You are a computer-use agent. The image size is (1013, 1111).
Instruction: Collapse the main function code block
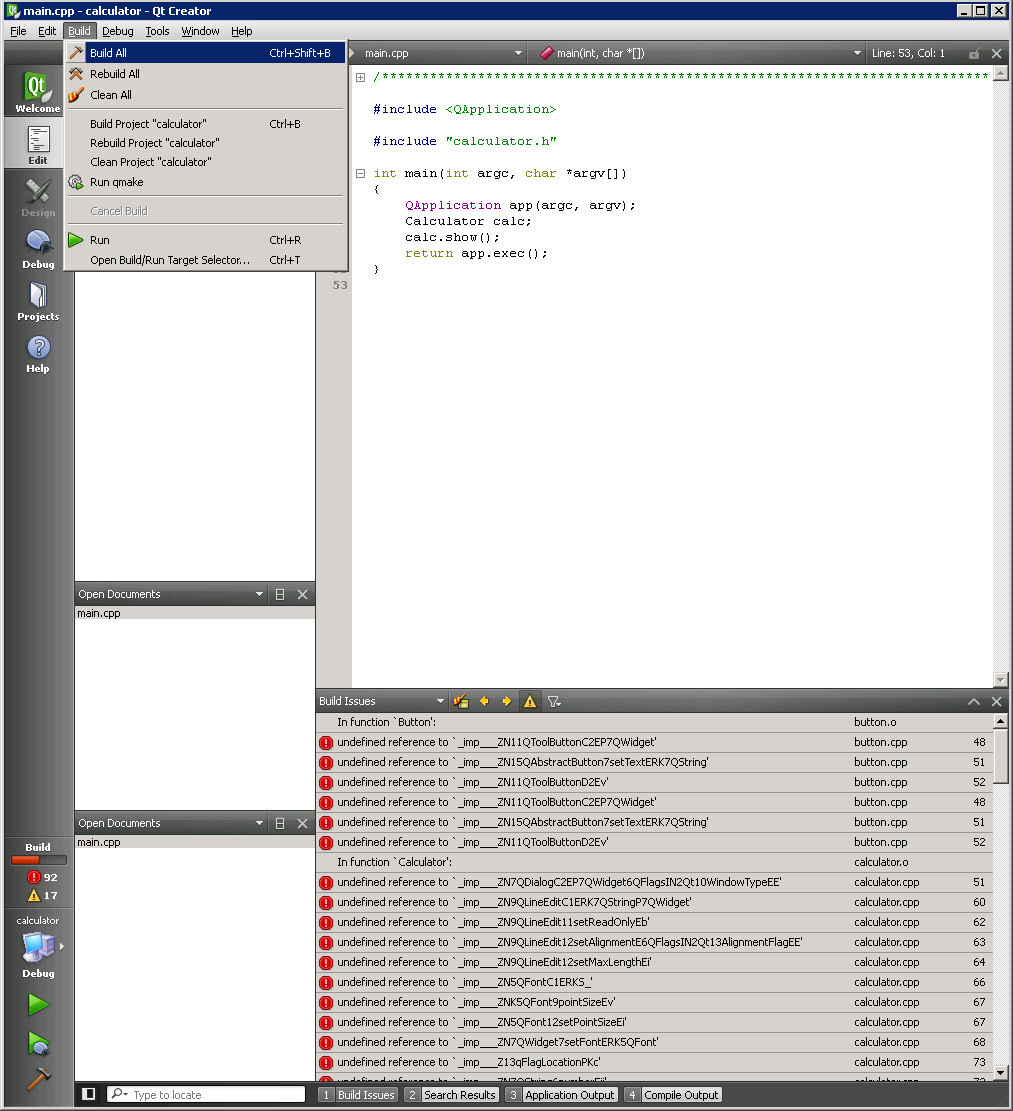[361, 174]
